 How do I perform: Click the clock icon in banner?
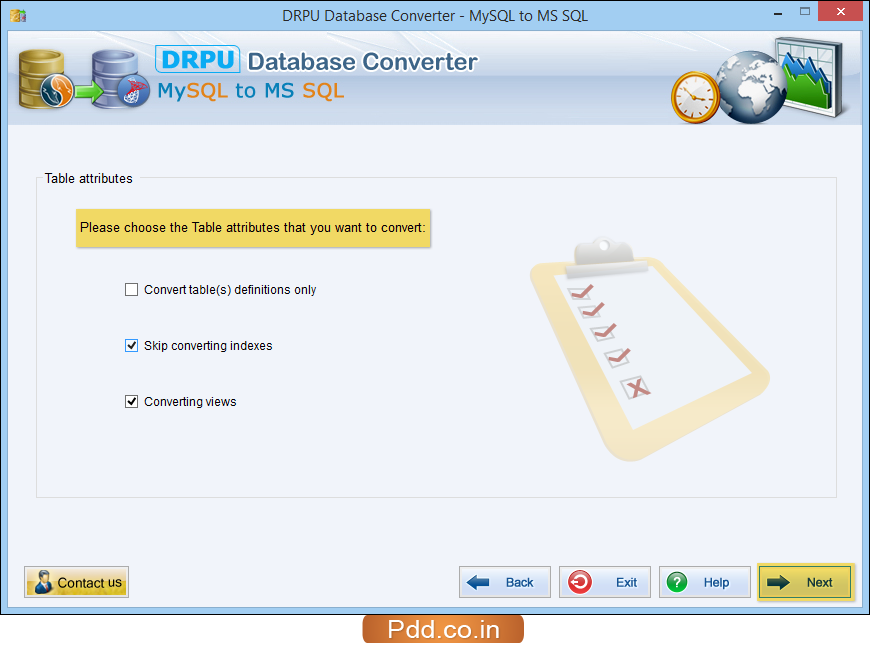pyautogui.click(x=695, y=97)
